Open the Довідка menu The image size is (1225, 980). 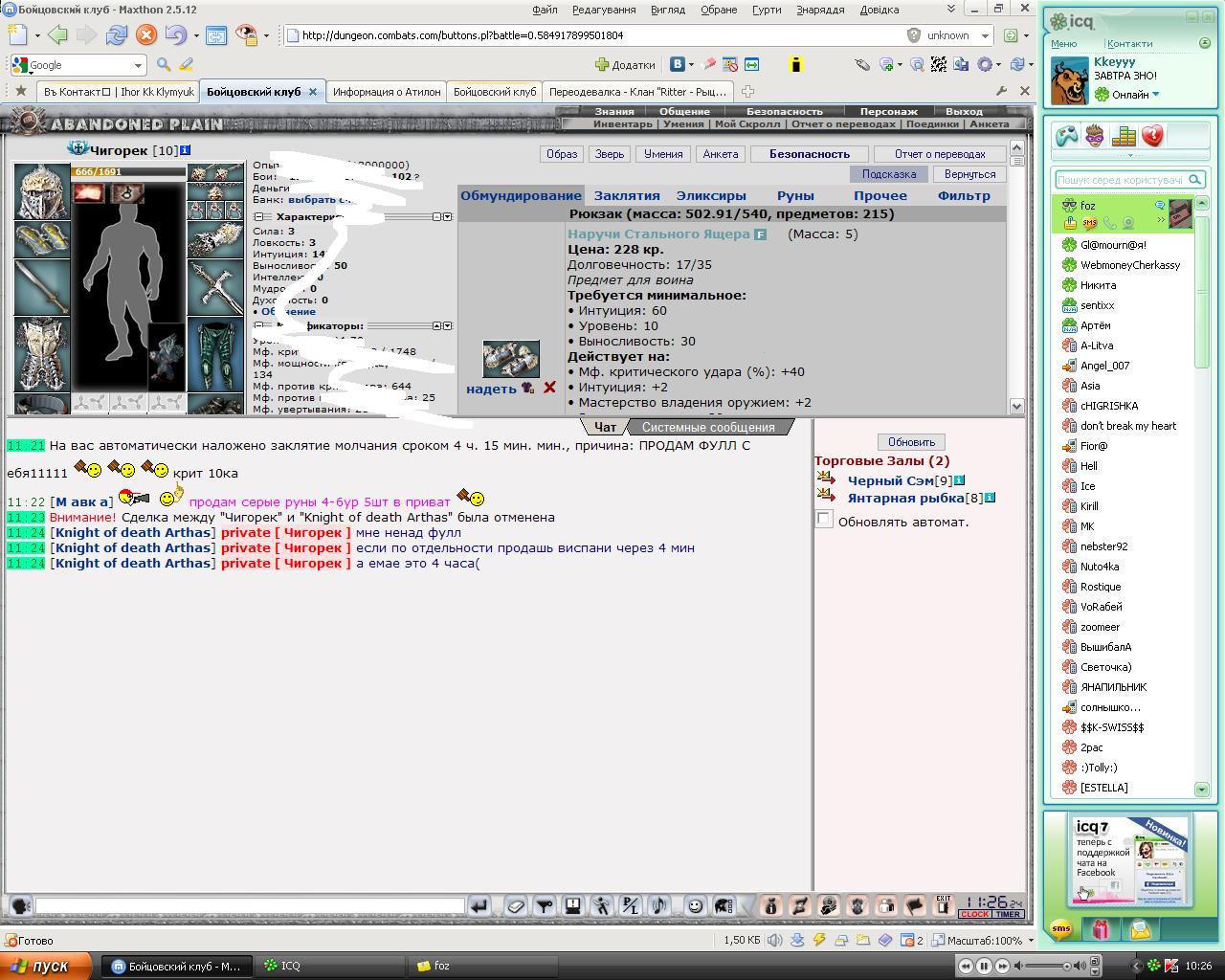coord(879,10)
